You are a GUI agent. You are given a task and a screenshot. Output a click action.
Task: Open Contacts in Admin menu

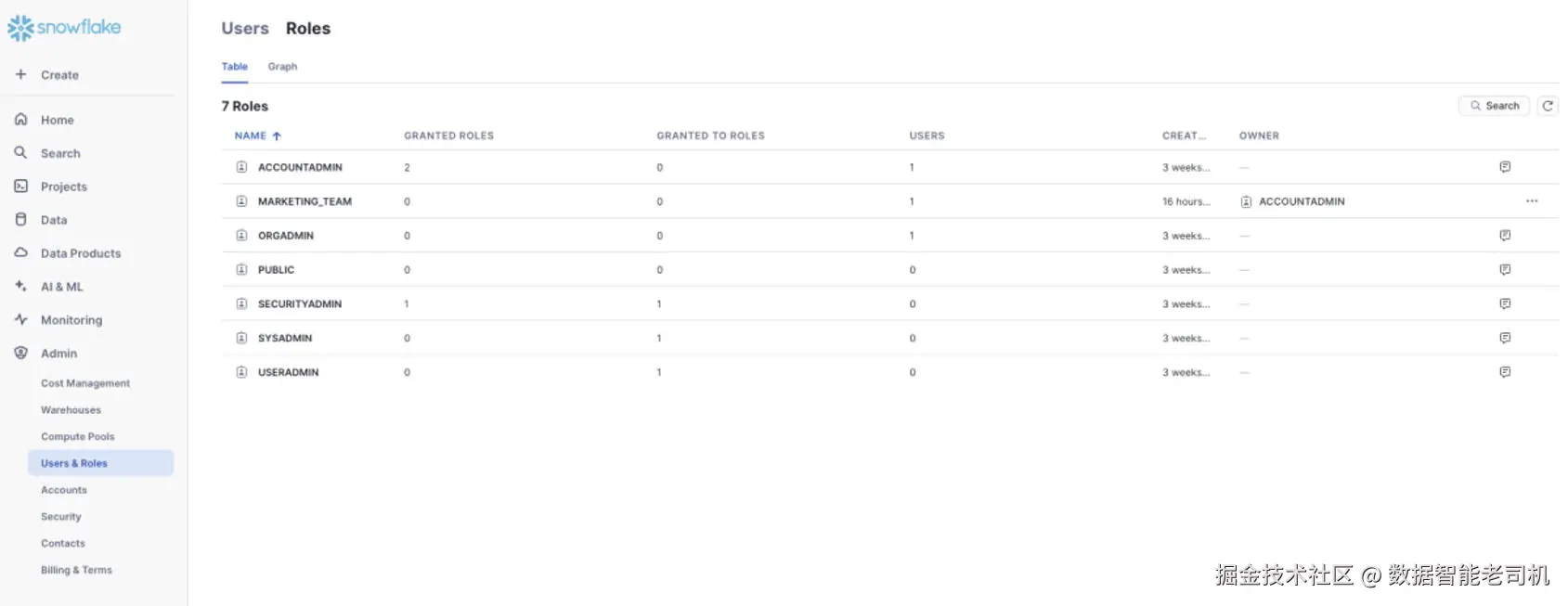pyautogui.click(x=63, y=543)
